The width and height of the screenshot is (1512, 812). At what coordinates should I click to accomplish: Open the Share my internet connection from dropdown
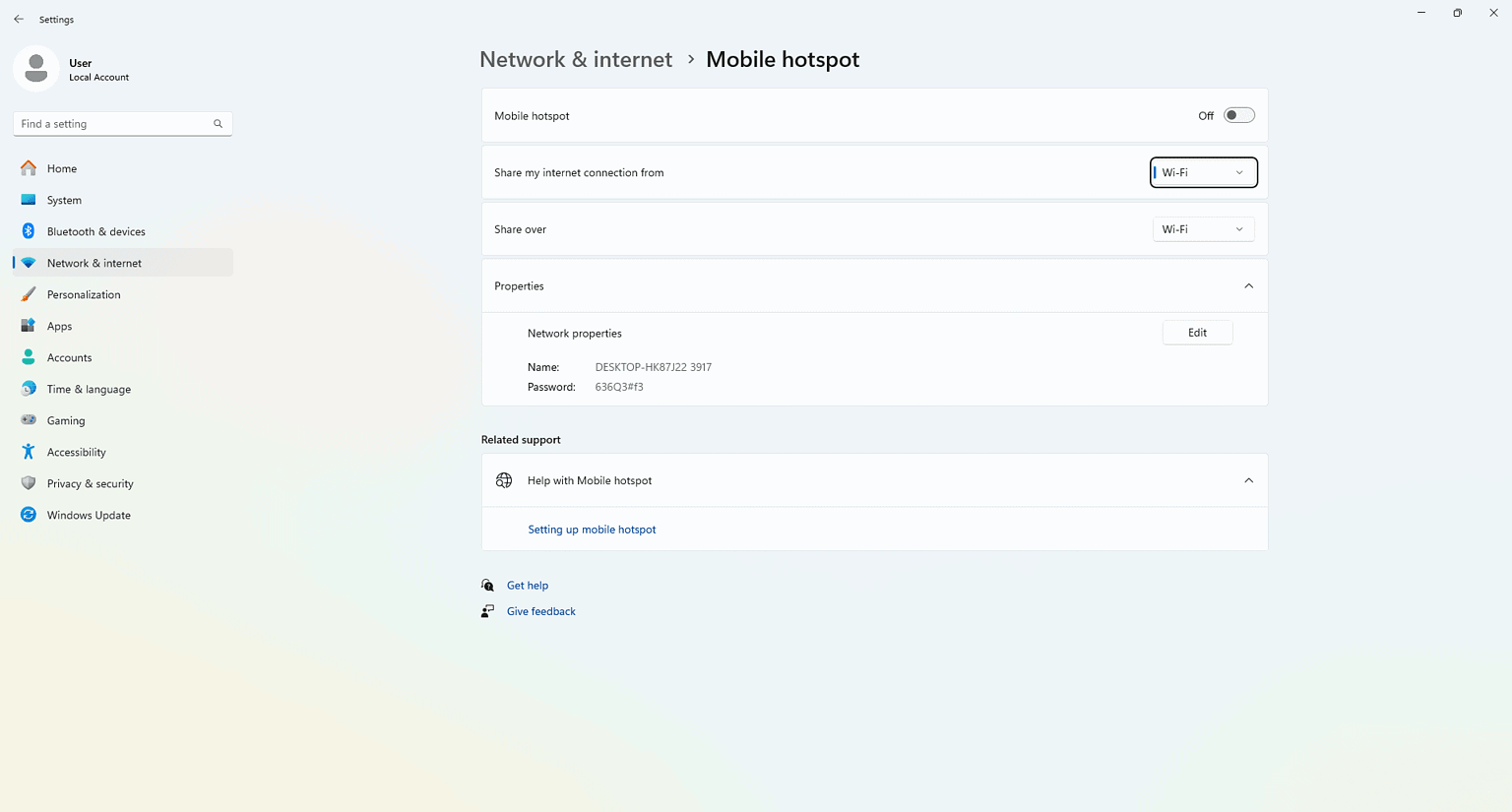pos(1203,172)
